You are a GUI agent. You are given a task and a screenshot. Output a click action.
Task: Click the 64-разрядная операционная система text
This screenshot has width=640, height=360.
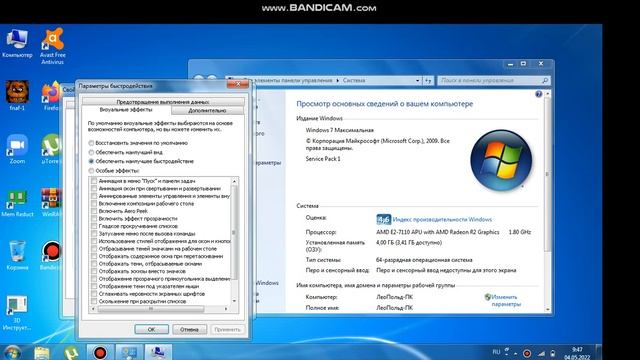424,260
